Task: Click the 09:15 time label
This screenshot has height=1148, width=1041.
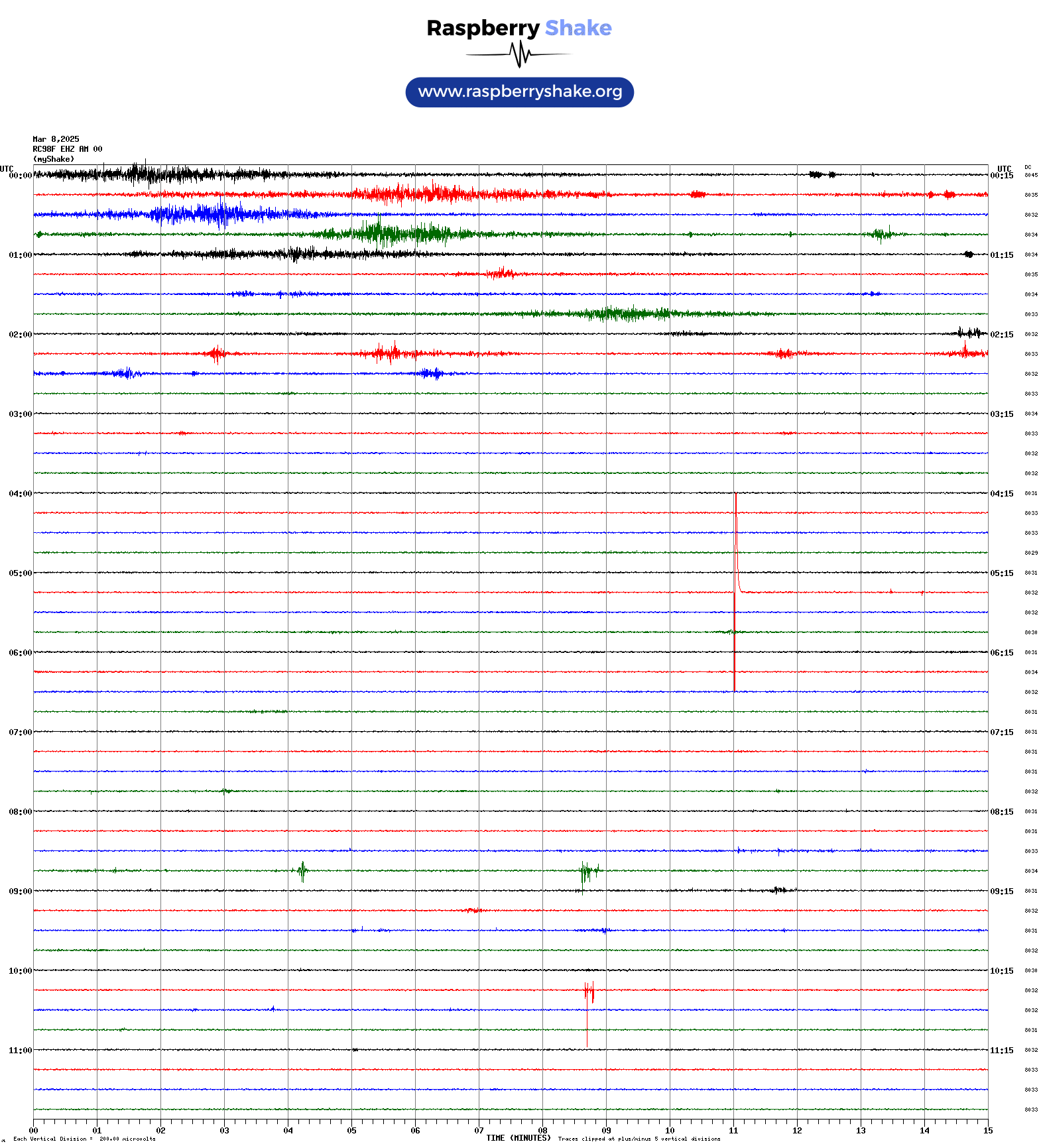Action: click(1002, 891)
